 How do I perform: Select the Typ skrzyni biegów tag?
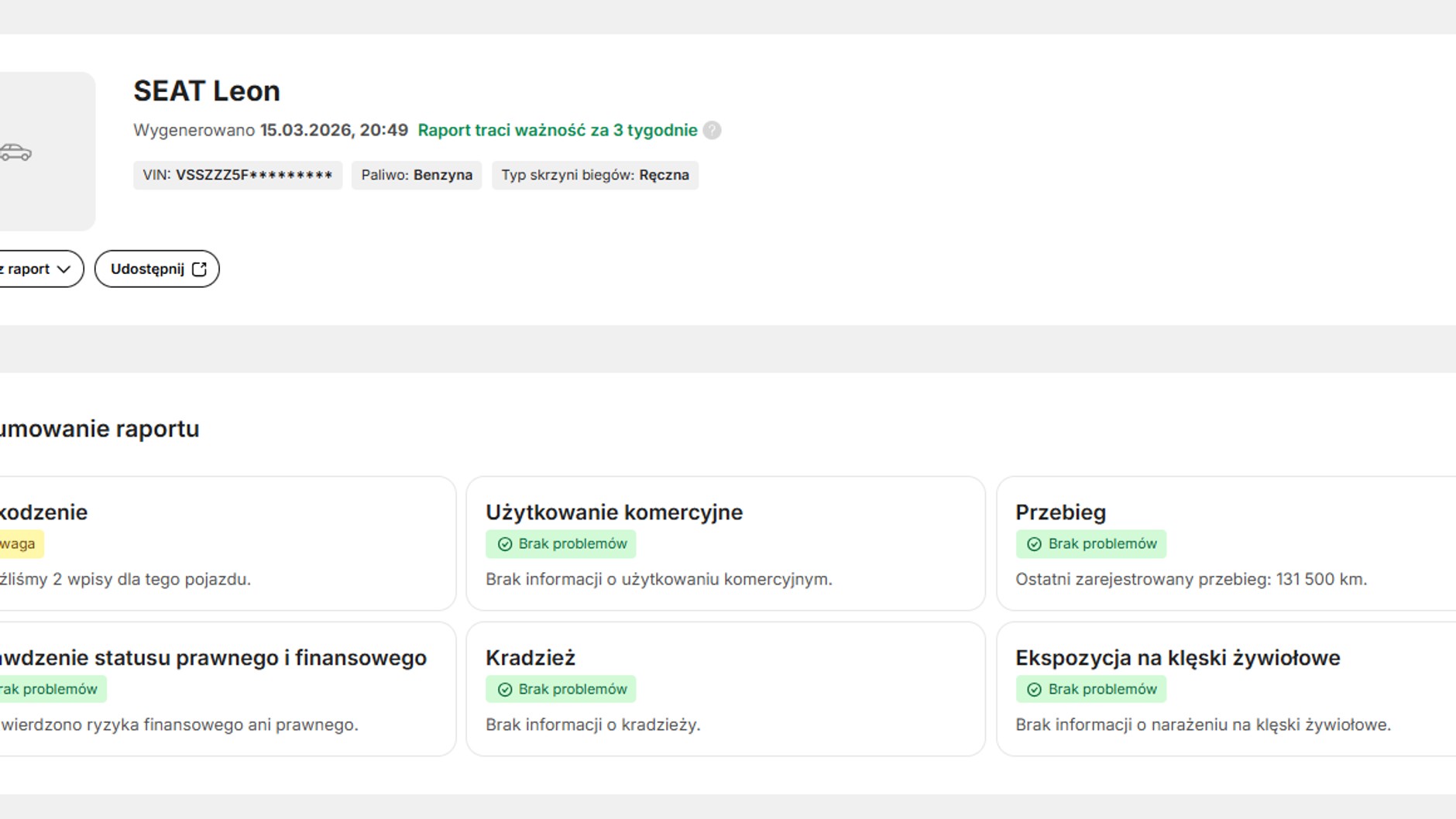(x=595, y=175)
